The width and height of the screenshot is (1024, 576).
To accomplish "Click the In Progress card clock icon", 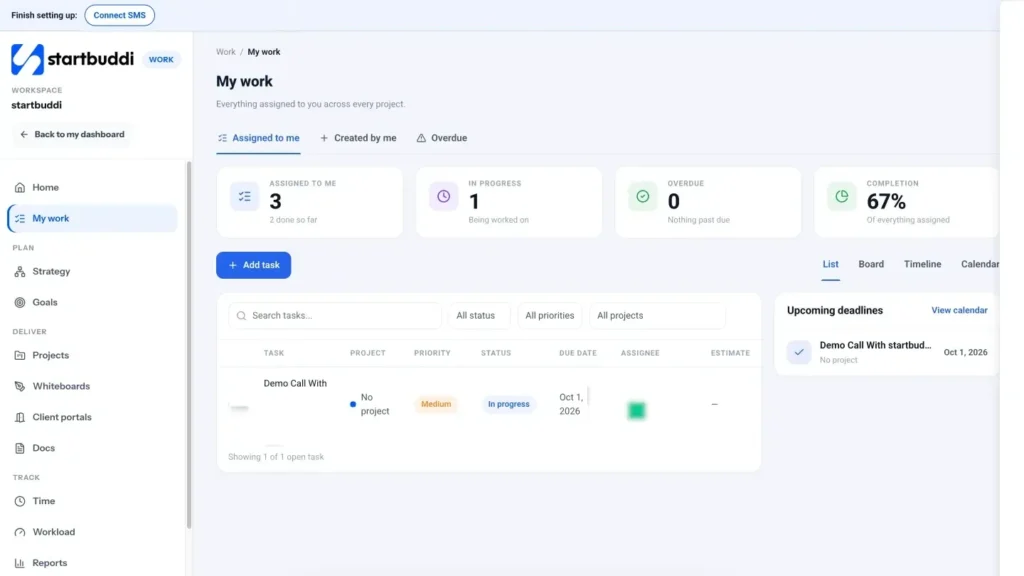I will pyautogui.click(x=443, y=197).
